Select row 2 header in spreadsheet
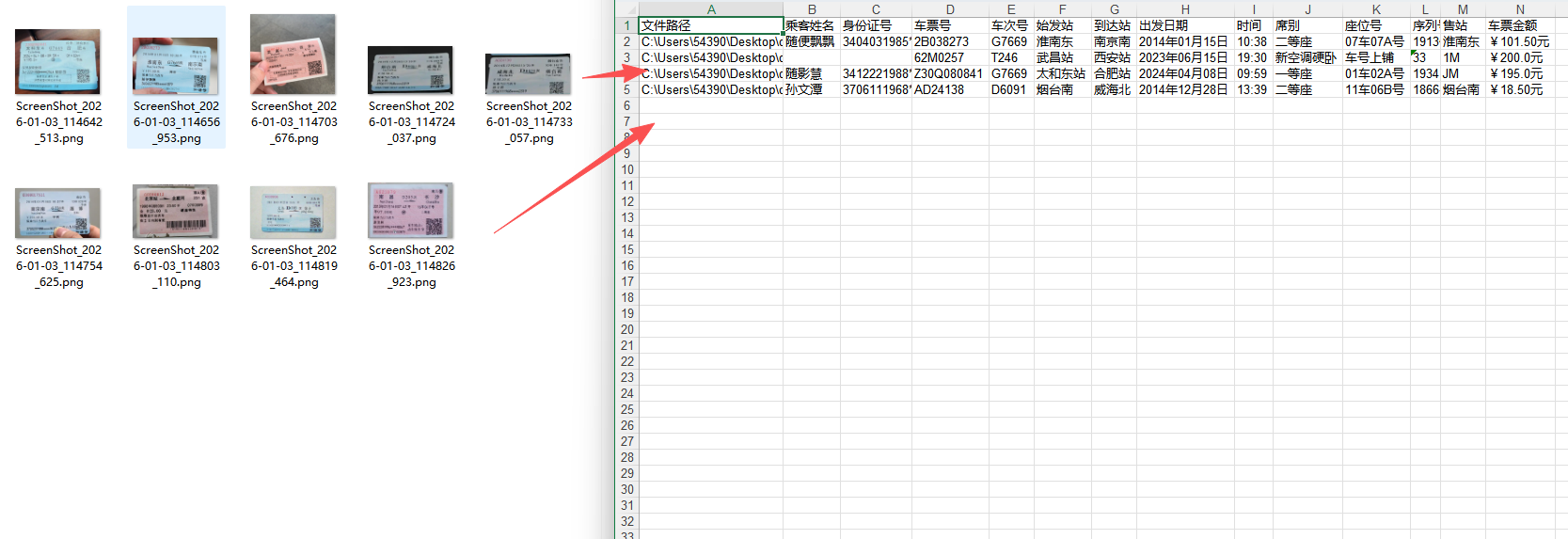The height and width of the screenshot is (539, 1568). (626, 41)
